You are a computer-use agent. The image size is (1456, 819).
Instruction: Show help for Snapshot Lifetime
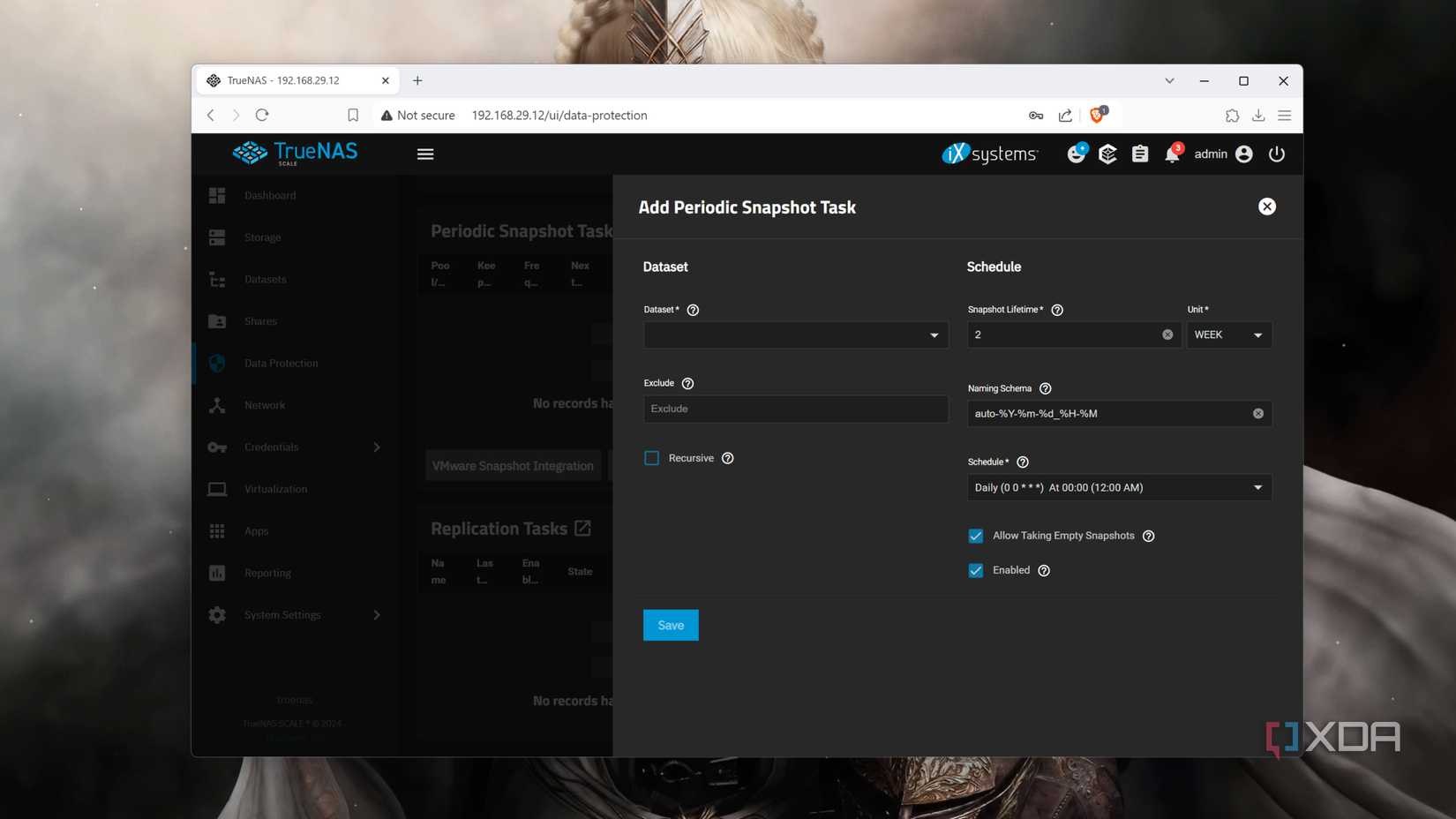(1057, 310)
